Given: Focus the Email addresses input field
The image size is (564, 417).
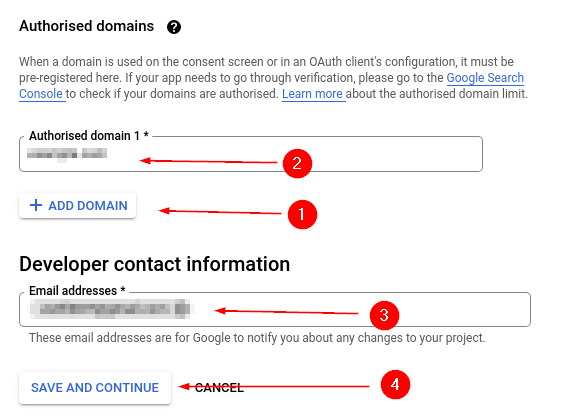Looking at the screenshot, I should click(x=275, y=309).
